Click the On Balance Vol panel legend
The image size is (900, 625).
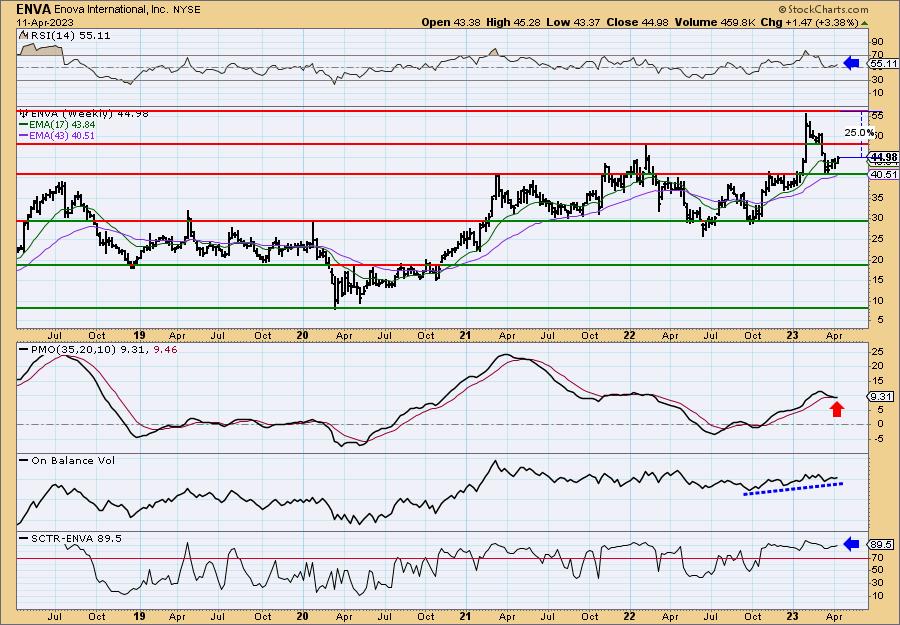coord(68,460)
